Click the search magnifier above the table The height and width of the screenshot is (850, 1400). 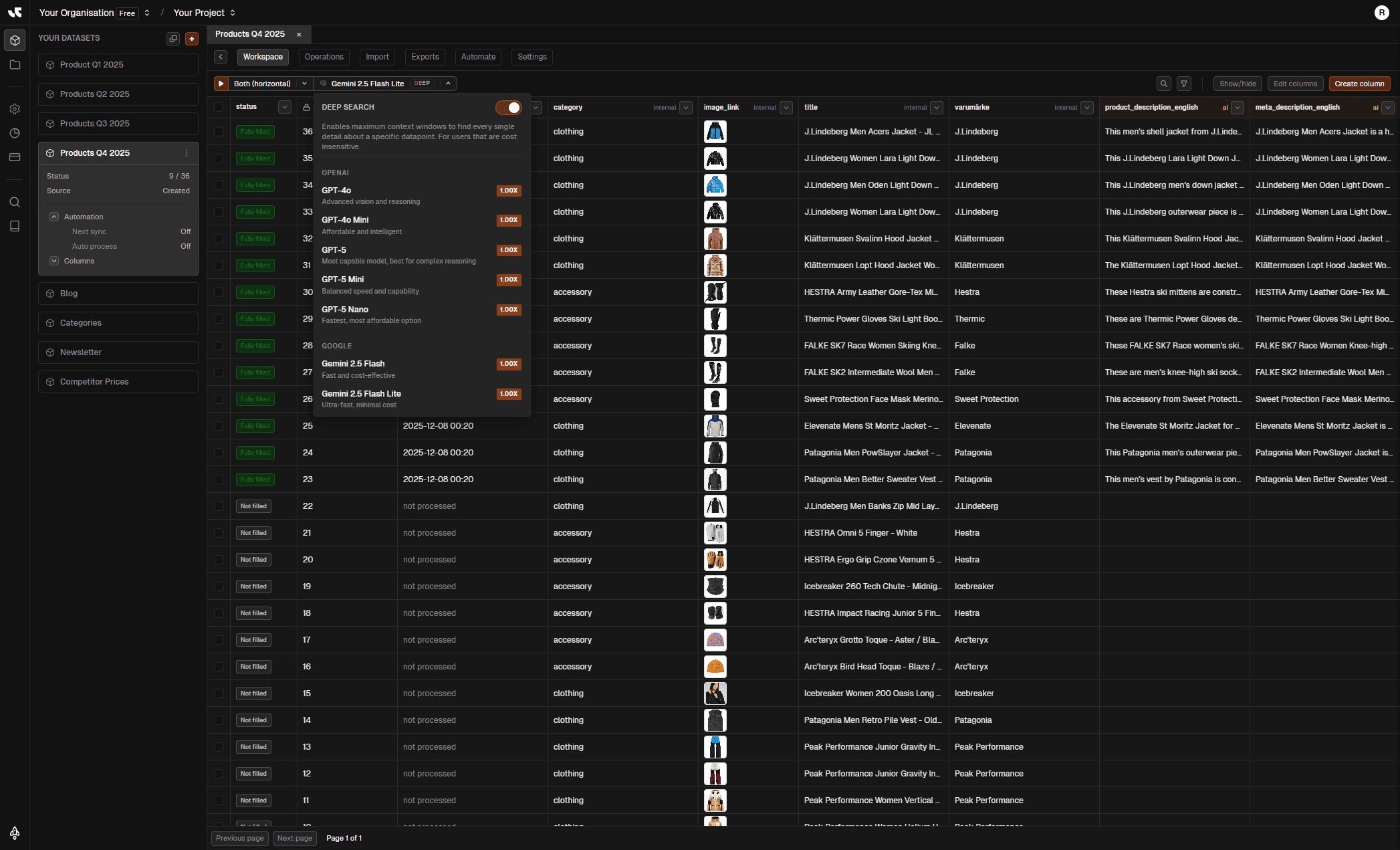pos(1164,83)
